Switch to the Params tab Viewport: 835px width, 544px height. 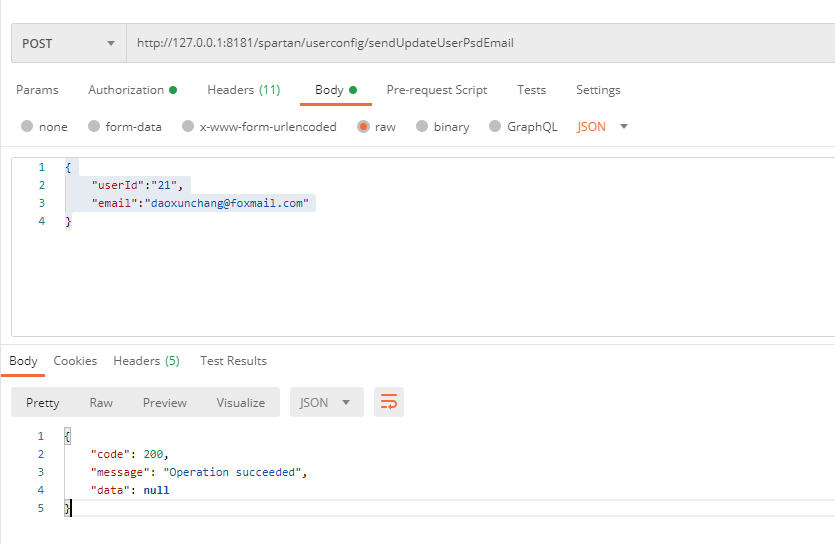click(37, 90)
